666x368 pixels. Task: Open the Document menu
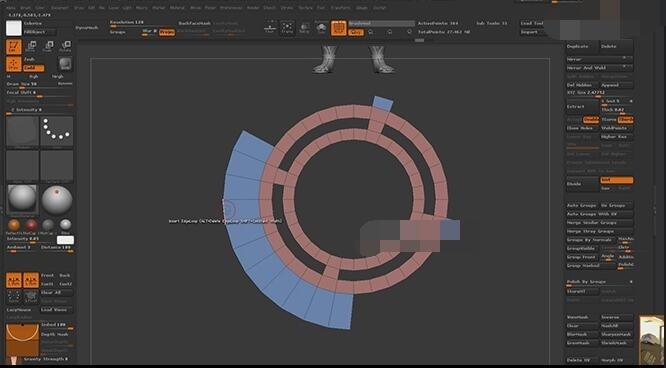(x=59, y=8)
